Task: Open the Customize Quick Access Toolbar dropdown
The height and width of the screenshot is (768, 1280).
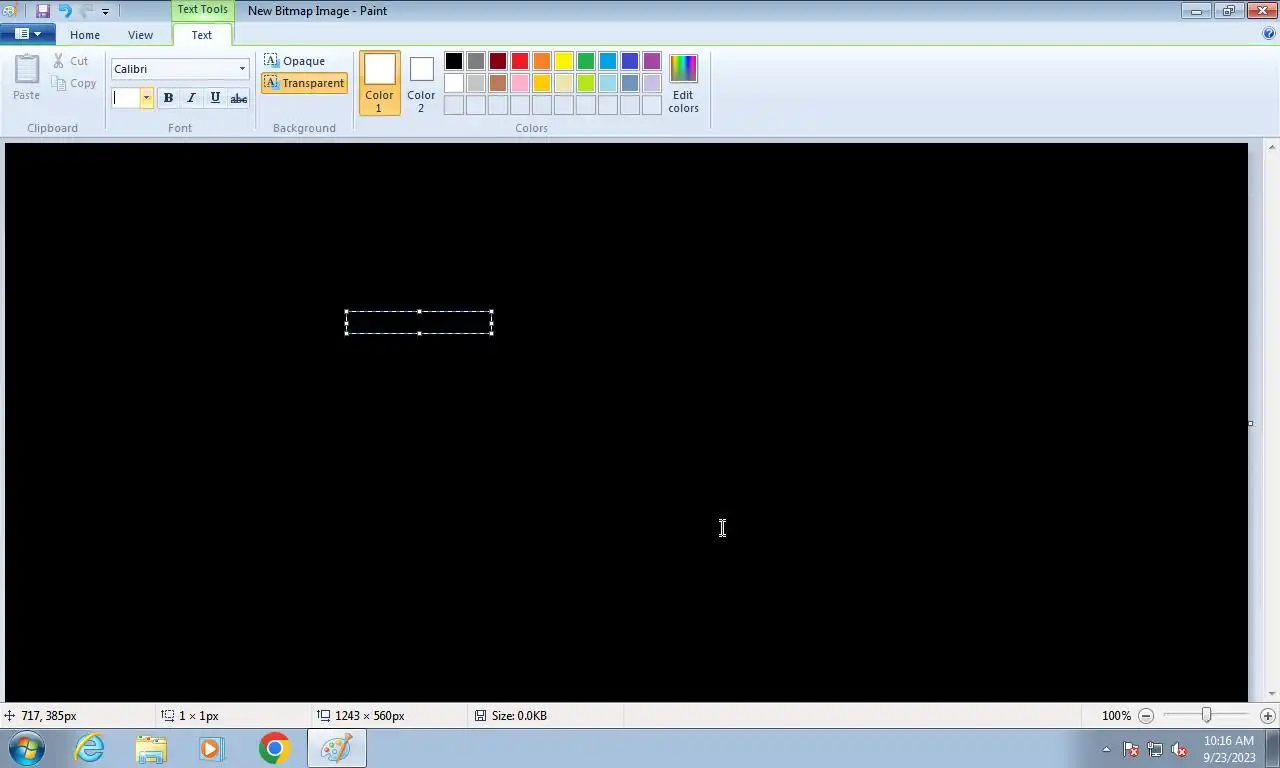Action: 105,12
